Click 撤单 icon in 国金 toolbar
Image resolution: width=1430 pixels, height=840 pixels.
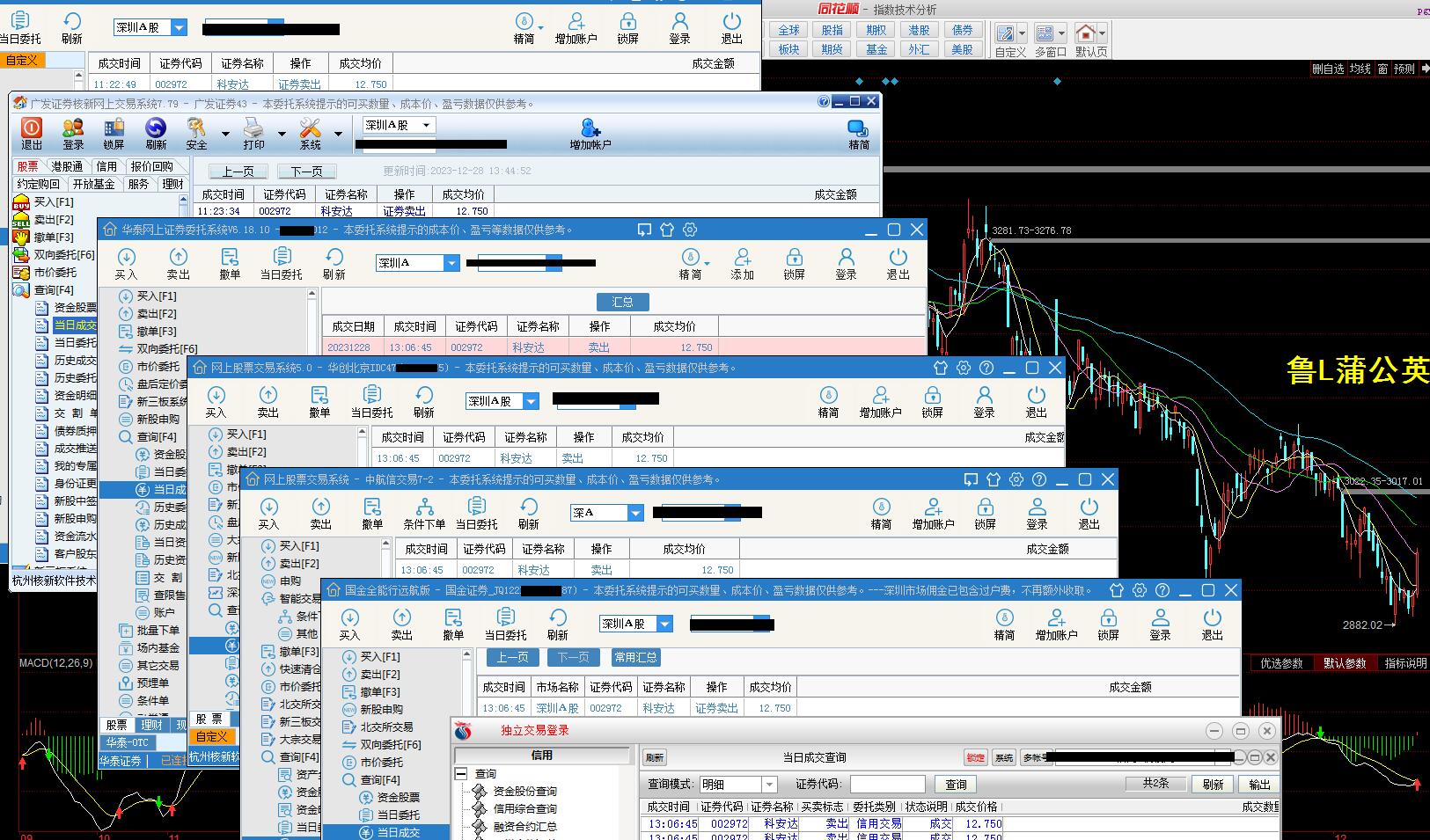click(453, 617)
